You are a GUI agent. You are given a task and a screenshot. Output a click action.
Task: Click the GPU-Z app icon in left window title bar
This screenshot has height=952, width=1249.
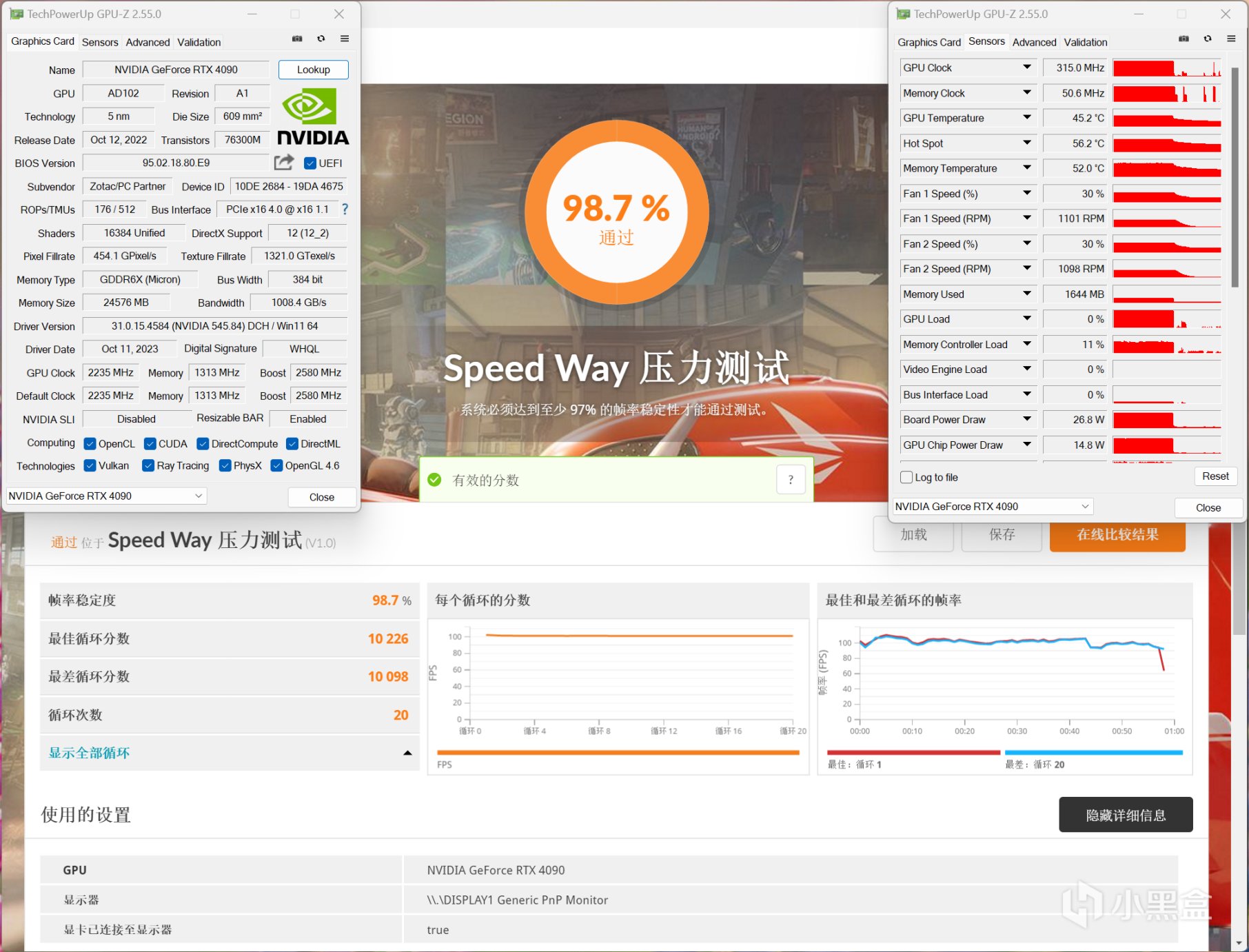[x=17, y=14]
